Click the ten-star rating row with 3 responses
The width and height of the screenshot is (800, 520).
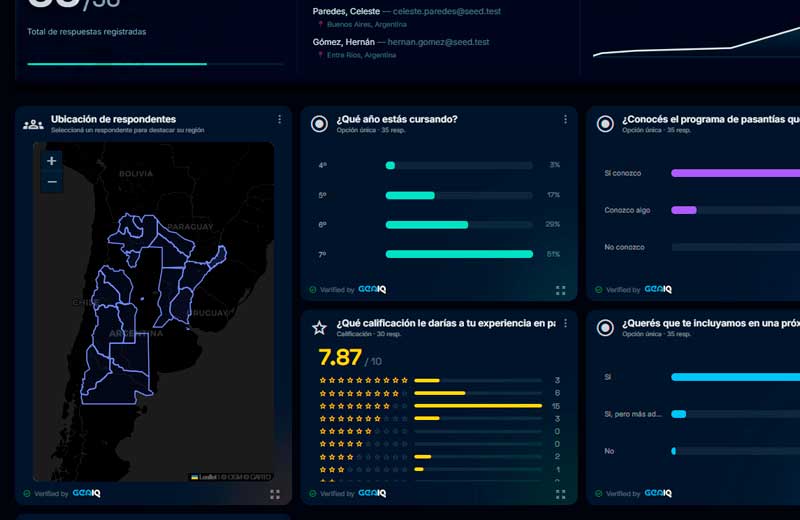click(x=439, y=380)
